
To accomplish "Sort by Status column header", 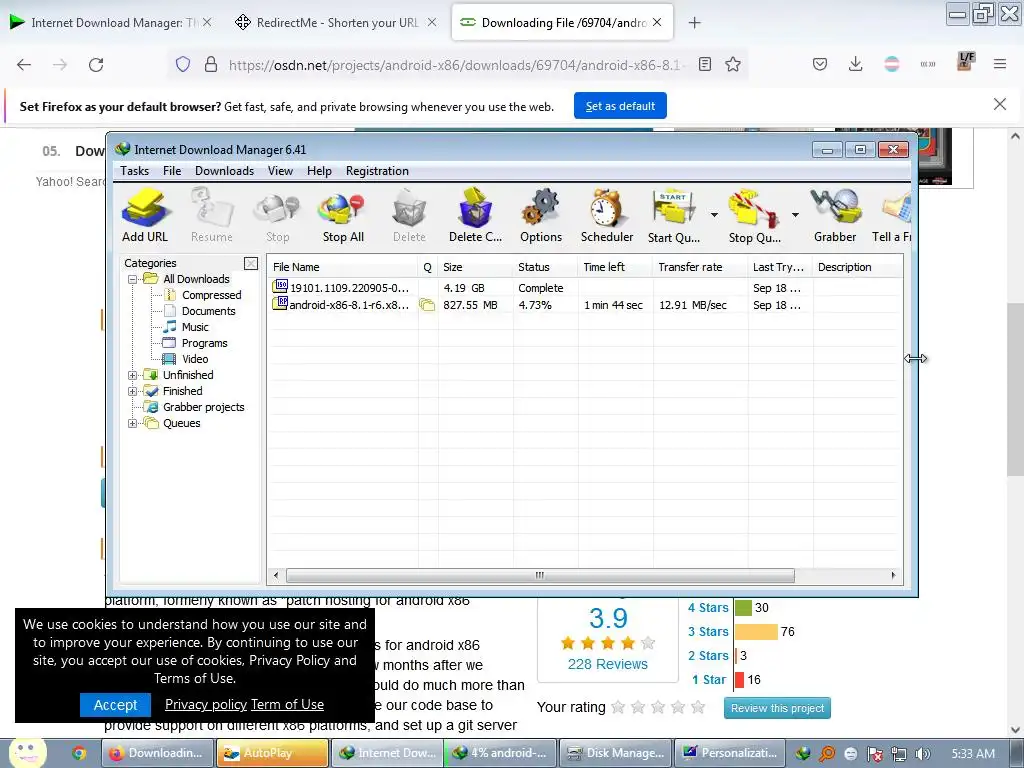I will 545,267.
